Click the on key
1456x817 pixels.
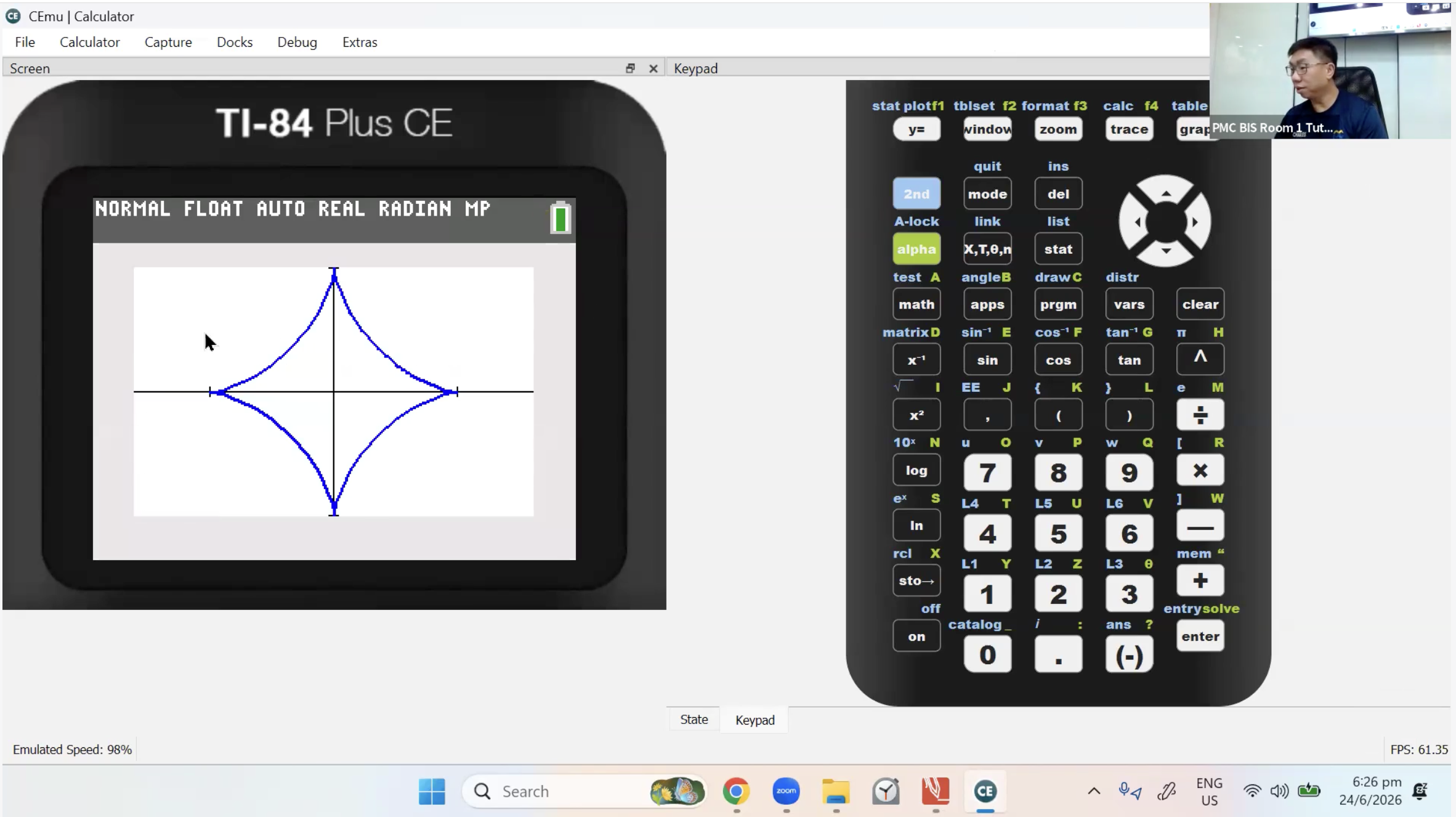point(916,636)
